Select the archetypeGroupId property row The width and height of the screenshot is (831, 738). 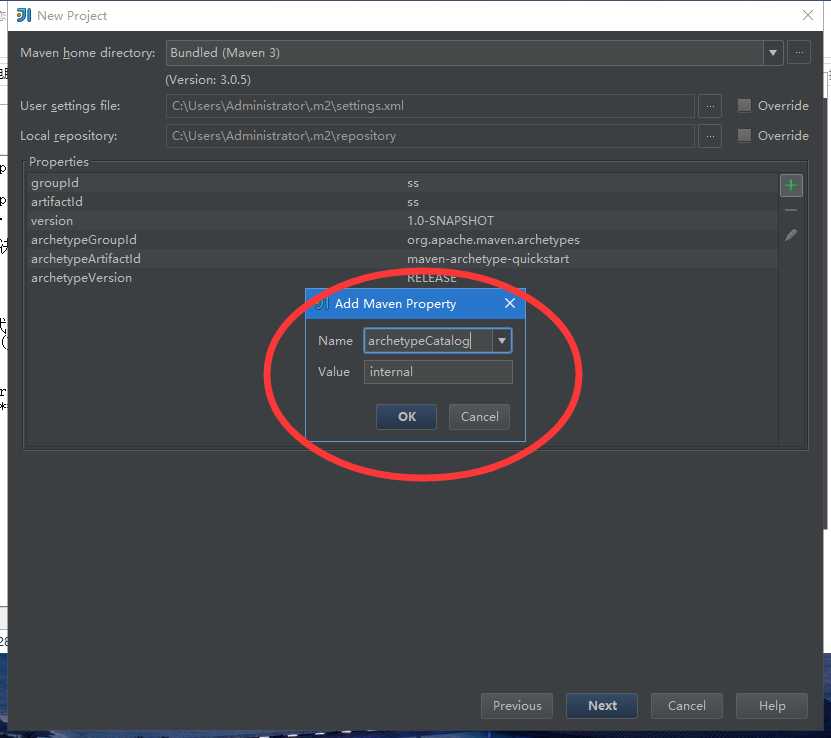(403, 240)
